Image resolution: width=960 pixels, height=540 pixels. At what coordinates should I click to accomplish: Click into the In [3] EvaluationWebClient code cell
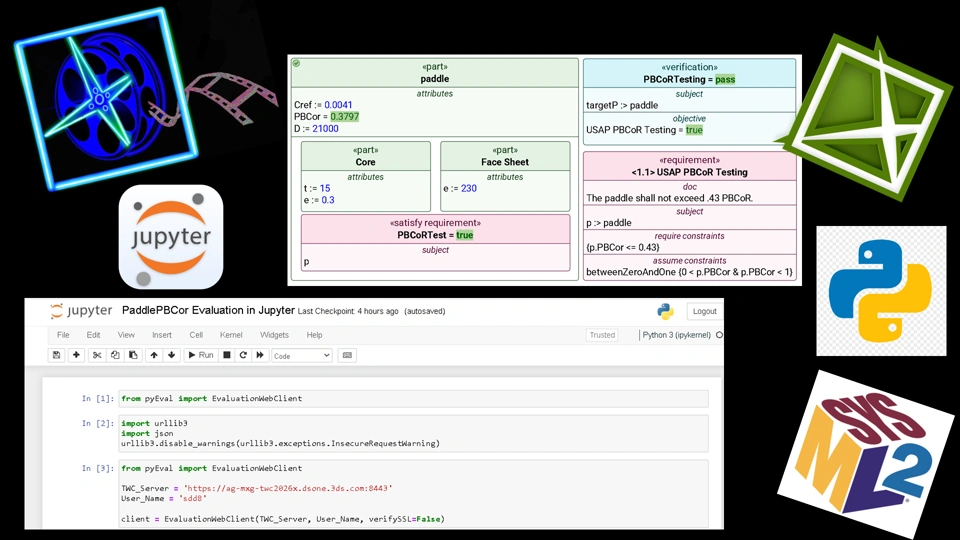pyautogui.click(x=413, y=493)
